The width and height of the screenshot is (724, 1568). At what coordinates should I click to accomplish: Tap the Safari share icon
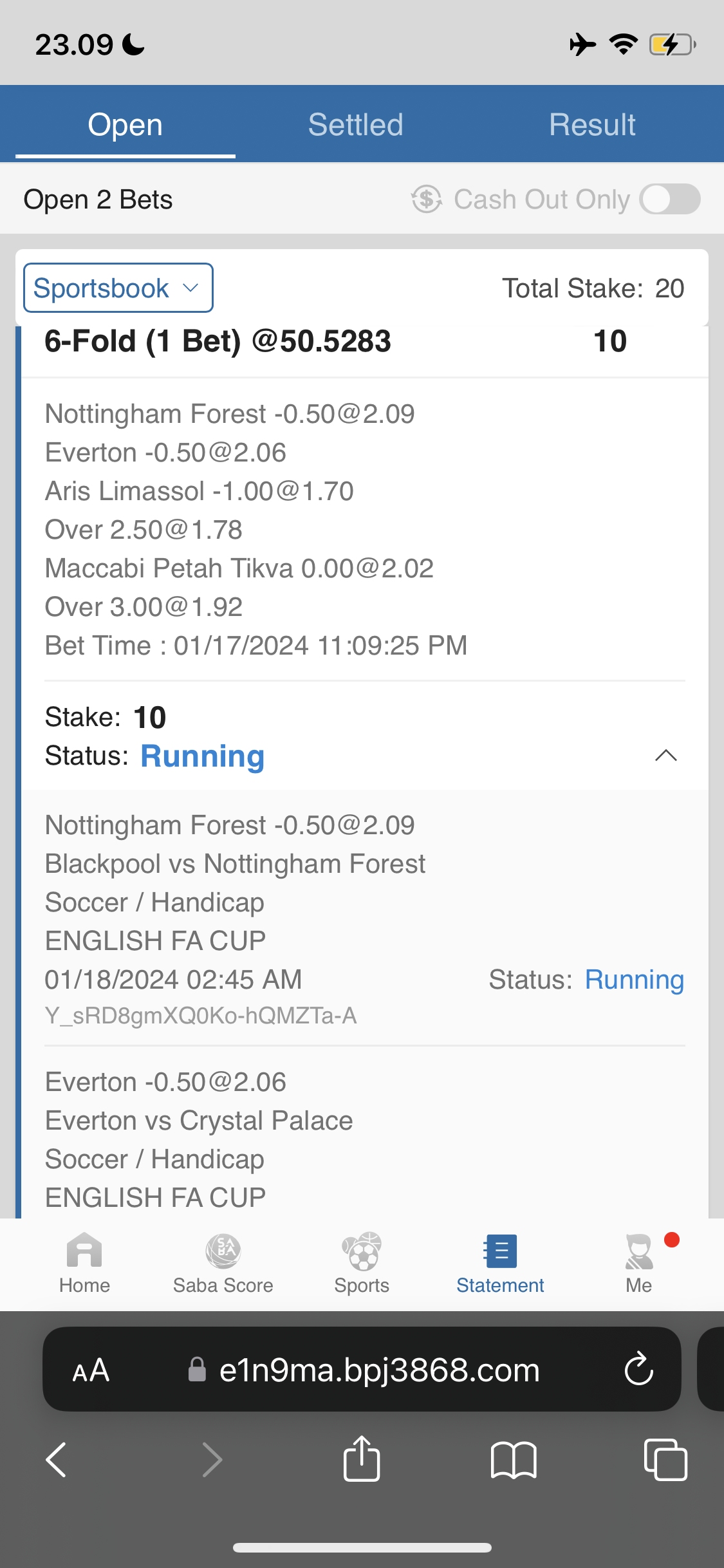click(x=362, y=1459)
